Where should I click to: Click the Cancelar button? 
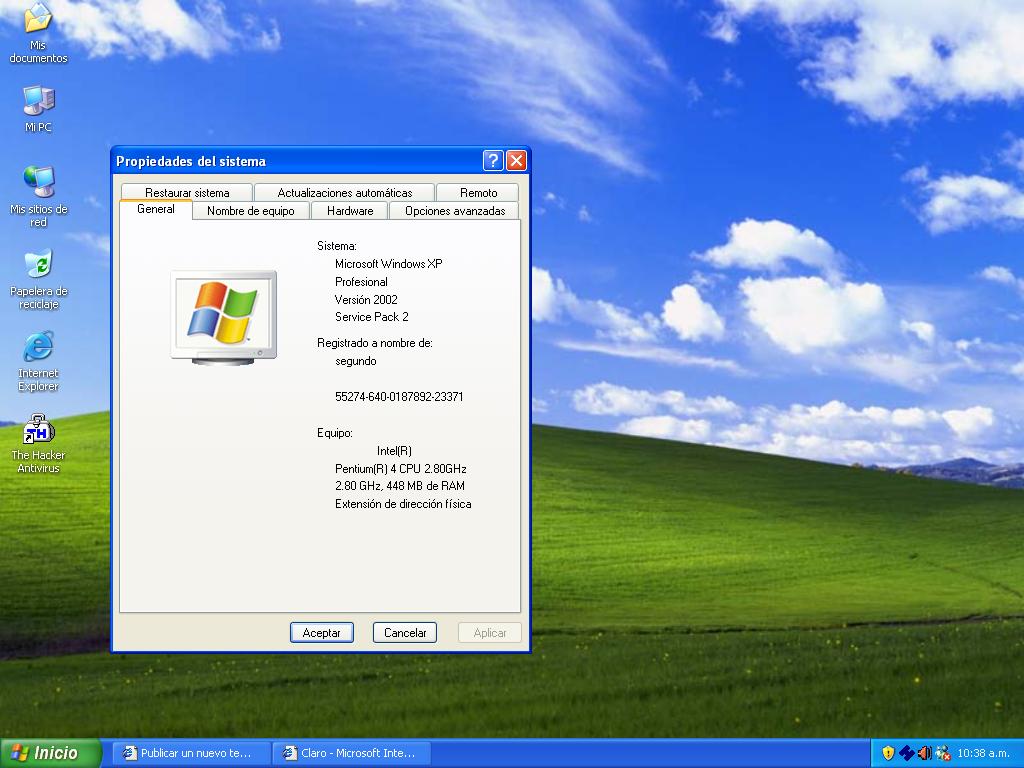(x=405, y=632)
